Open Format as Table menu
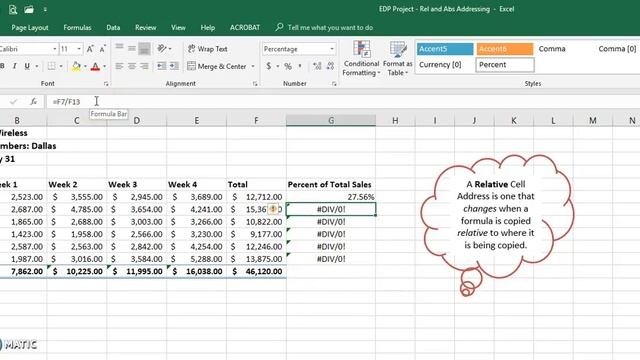This screenshot has height=360, width=640. pos(398,58)
